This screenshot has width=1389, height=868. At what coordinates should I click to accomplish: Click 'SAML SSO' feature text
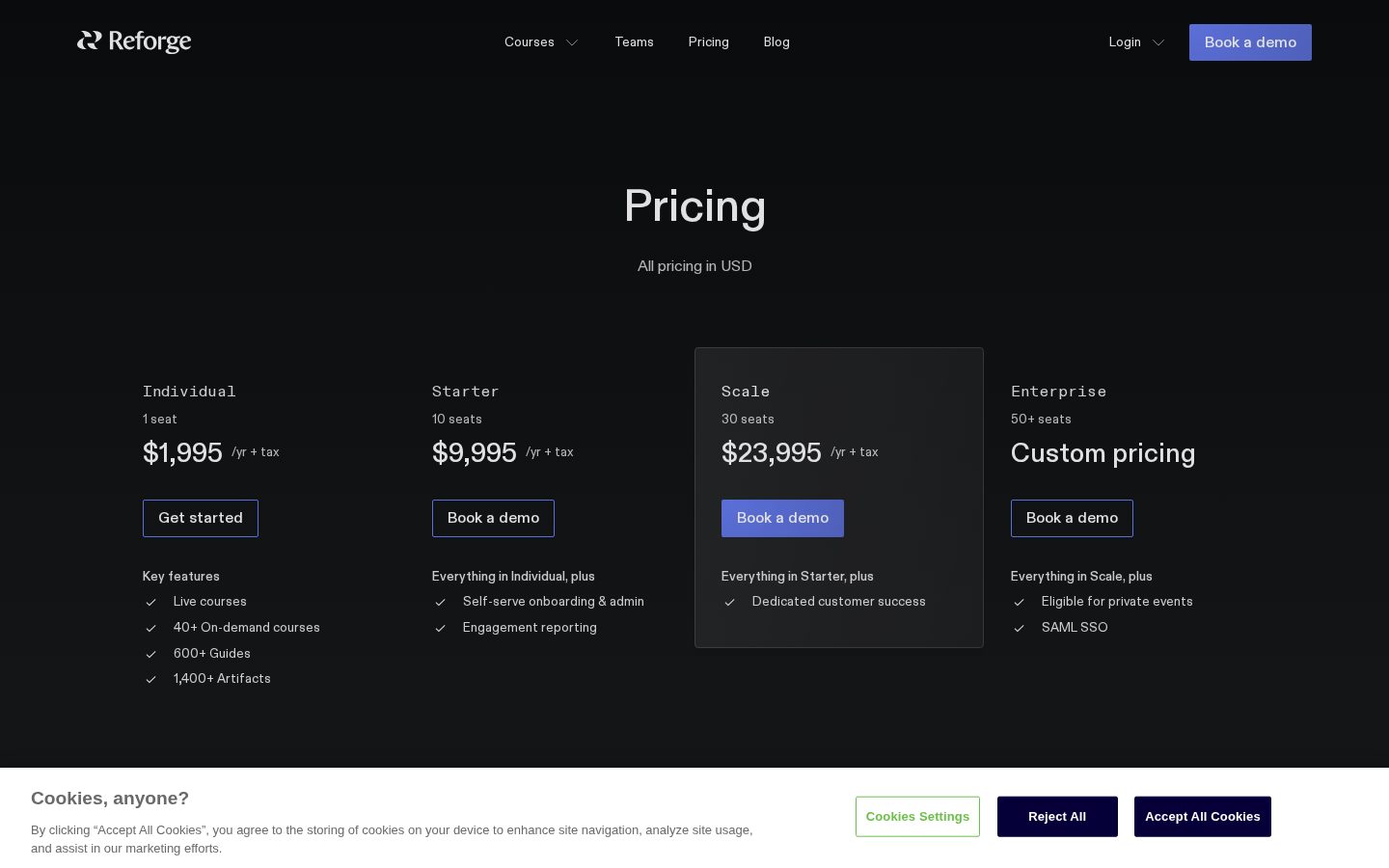coord(1075,628)
